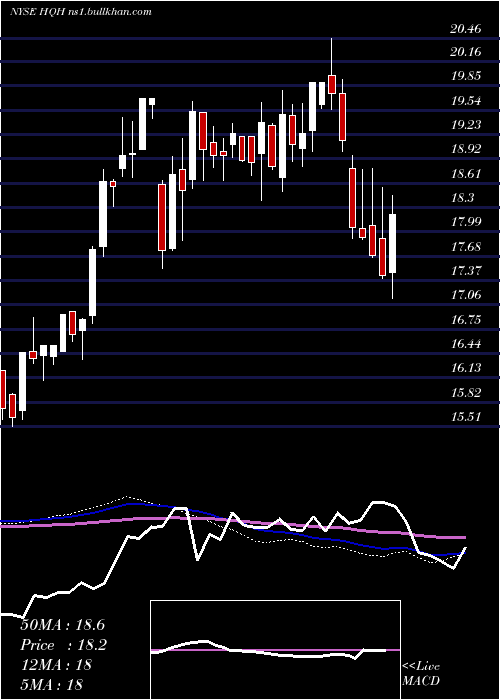Click the 18.61 price axis label

(466, 173)
